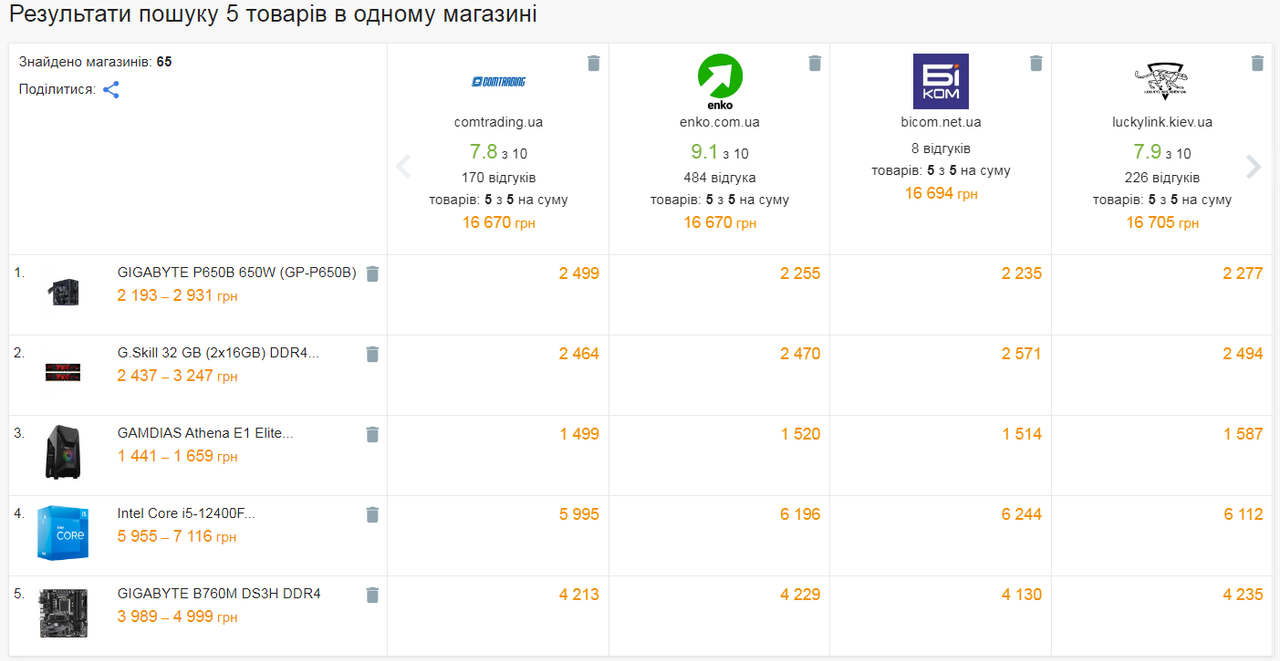Click enko price 2 255 for P650B
The image size is (1280, 661).
(x=800, y=273)
